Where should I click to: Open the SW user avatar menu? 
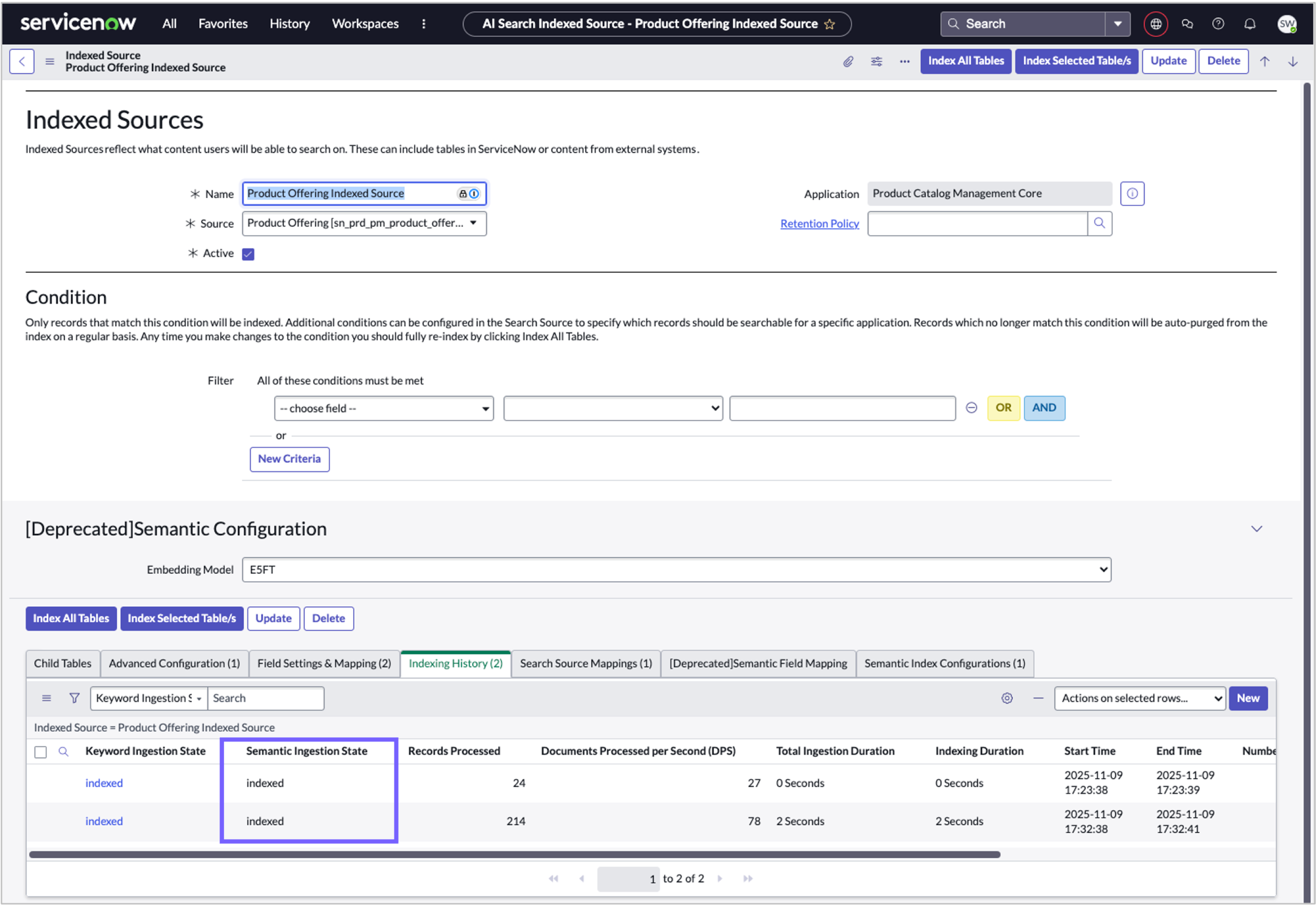pyautogui.click(x=1286, y=24)
